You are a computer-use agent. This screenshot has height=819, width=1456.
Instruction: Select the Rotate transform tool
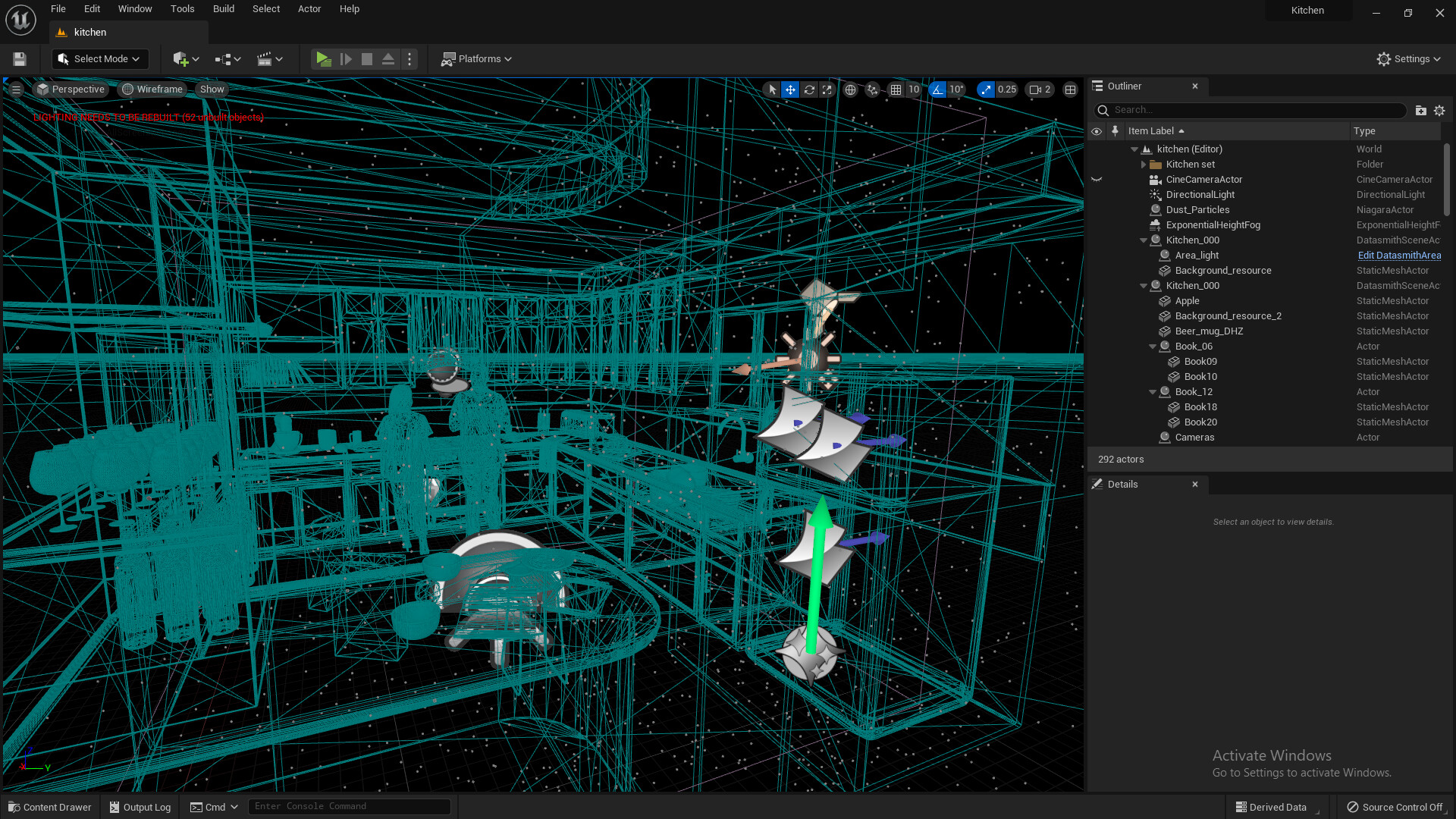pyautogui.click(x=809, y=89)
